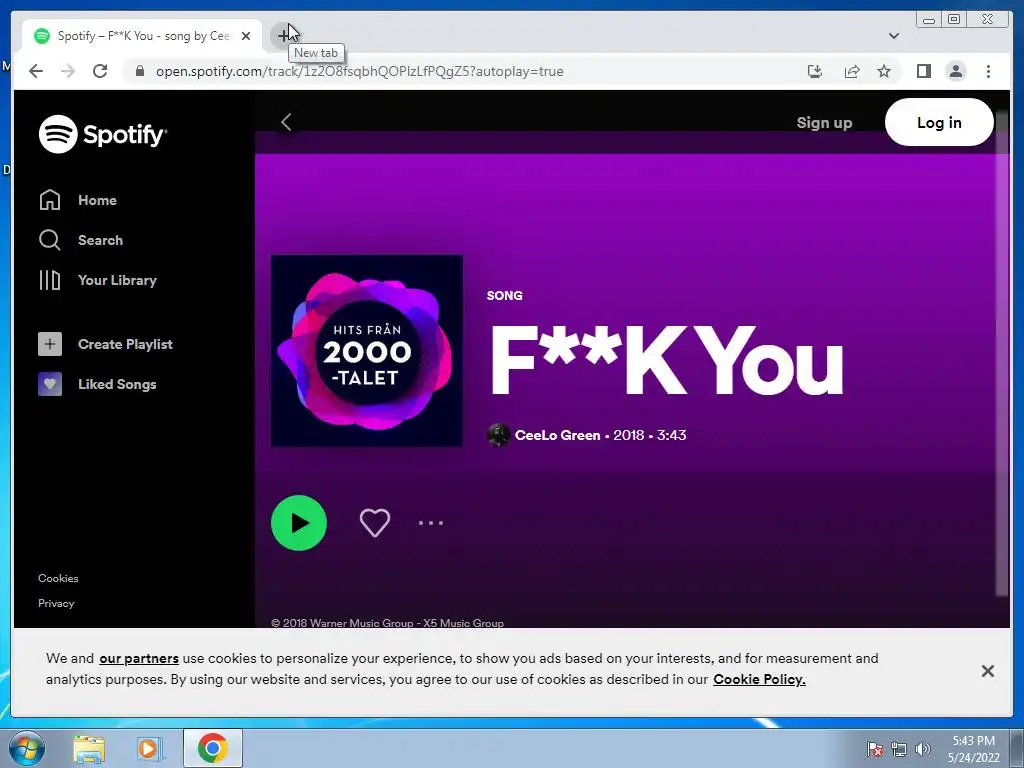Select the Spotify F**K You tab
Viewport: 1024px width, 768px height.
click(x=142, y=36)
